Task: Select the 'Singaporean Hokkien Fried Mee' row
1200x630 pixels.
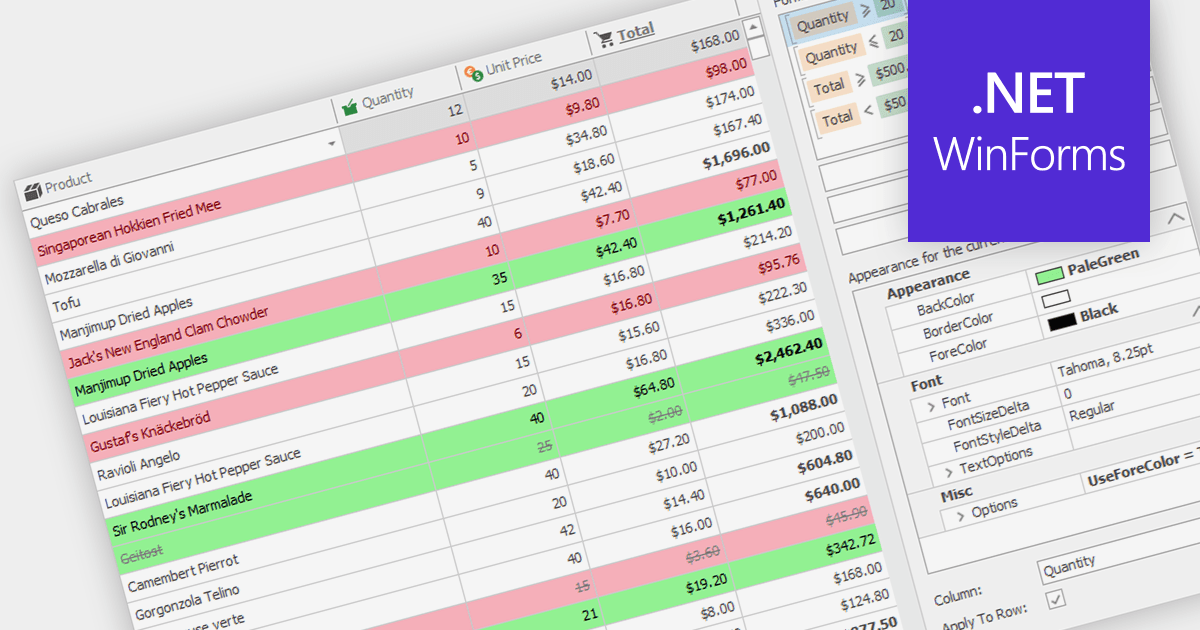Action: 128,228
